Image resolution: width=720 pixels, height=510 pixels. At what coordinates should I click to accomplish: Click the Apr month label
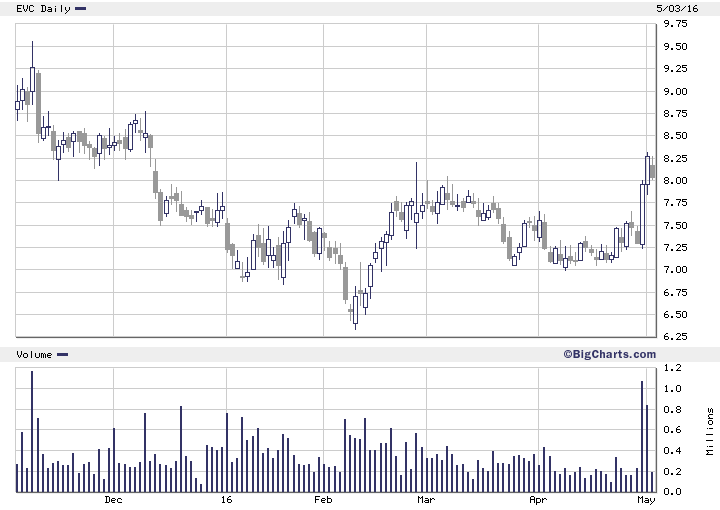coord(538,500)
